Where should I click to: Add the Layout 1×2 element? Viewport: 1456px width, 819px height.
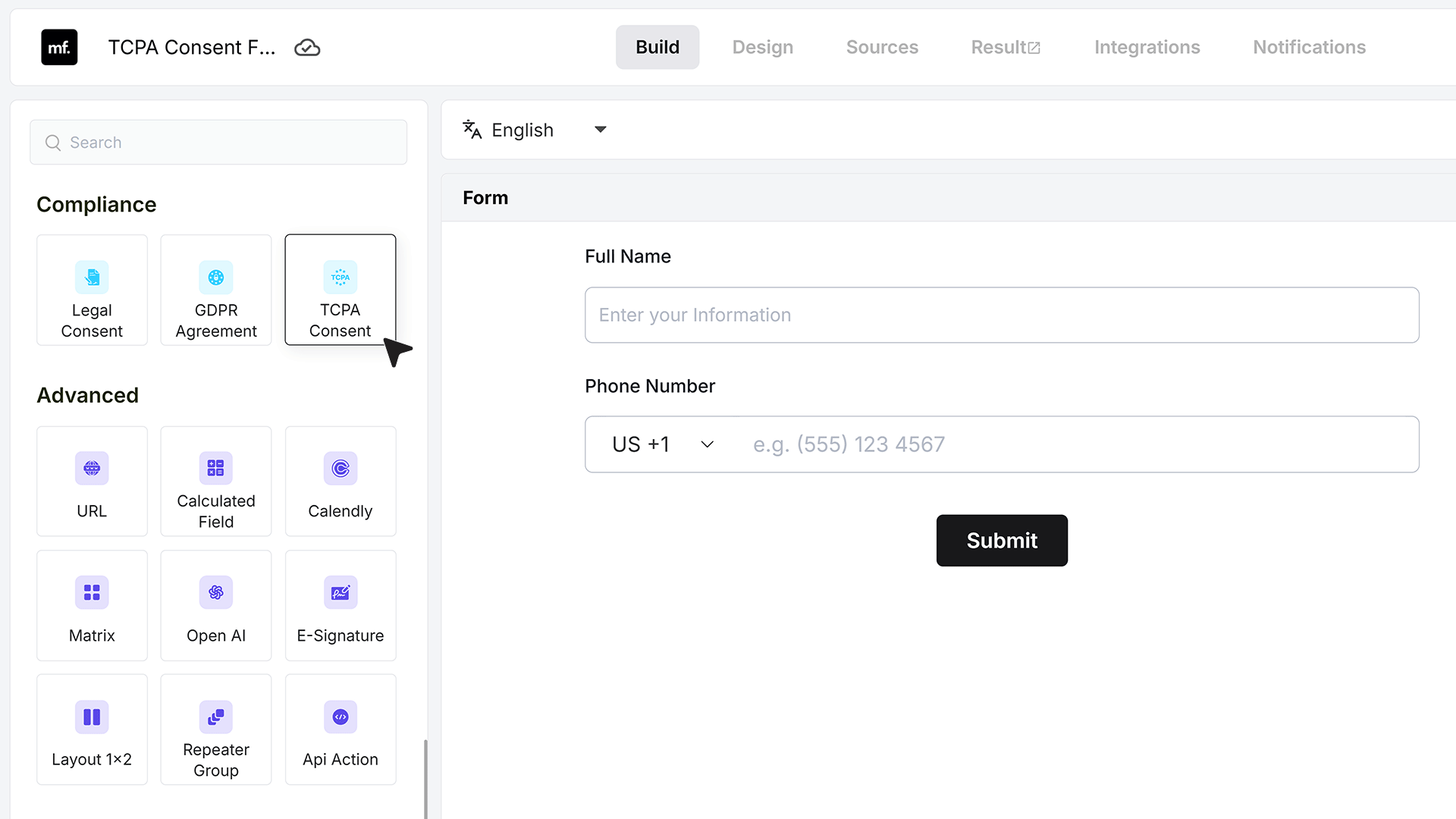click(92, 730)
